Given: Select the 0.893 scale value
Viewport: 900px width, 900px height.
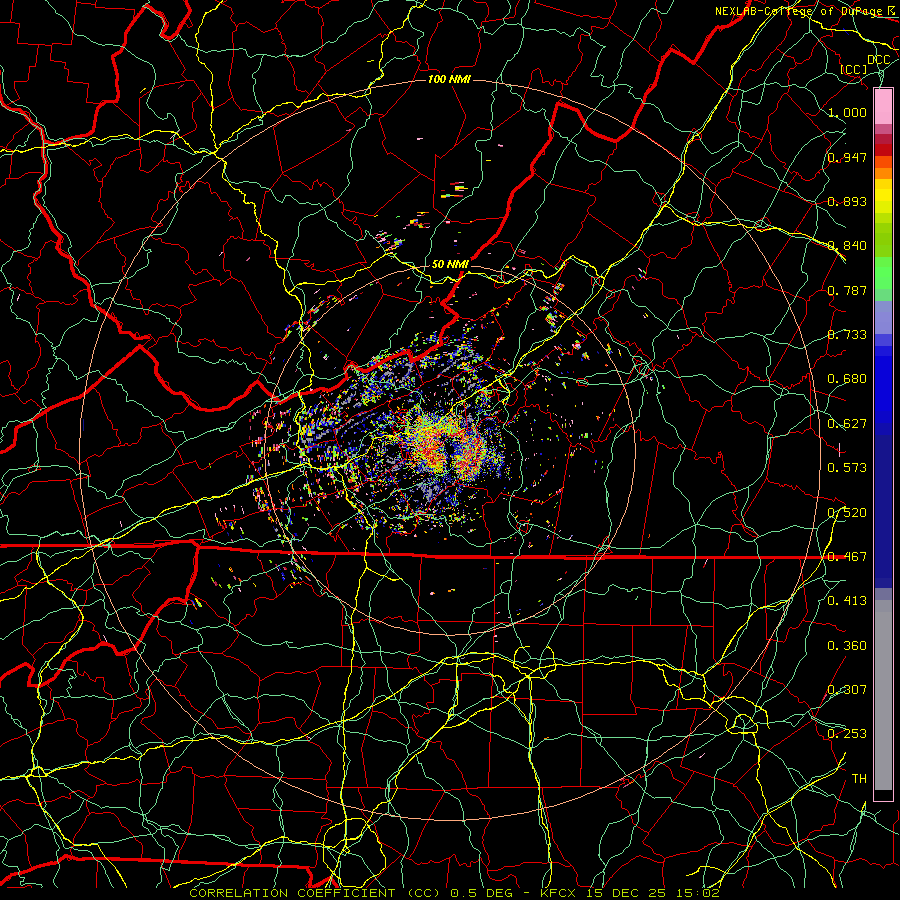Looking at the screenshot, I should pos(847,201).
